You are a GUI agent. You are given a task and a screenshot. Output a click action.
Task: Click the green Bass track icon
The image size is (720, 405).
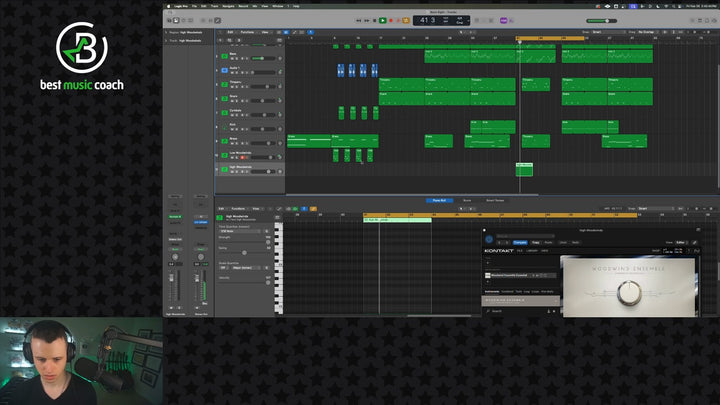225,56
